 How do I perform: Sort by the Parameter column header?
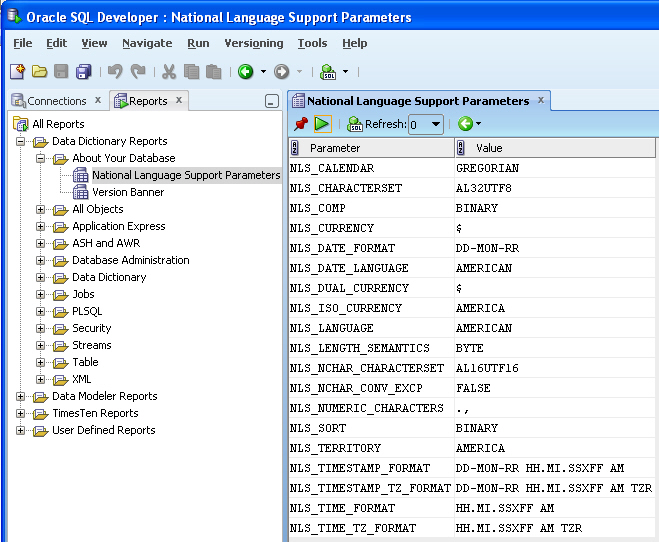pyautogui.click(x=372, y=148)
